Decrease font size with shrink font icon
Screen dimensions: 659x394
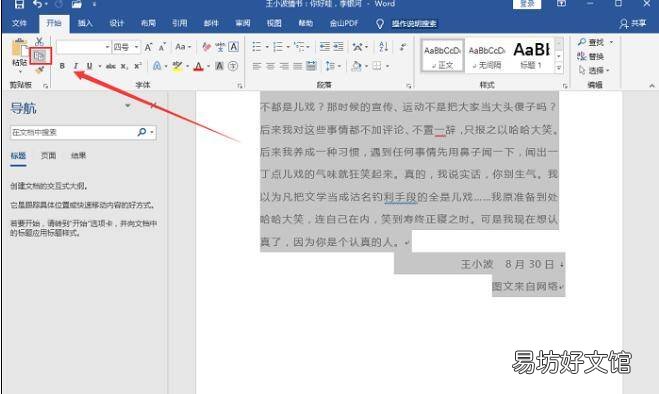coord(162,47)
